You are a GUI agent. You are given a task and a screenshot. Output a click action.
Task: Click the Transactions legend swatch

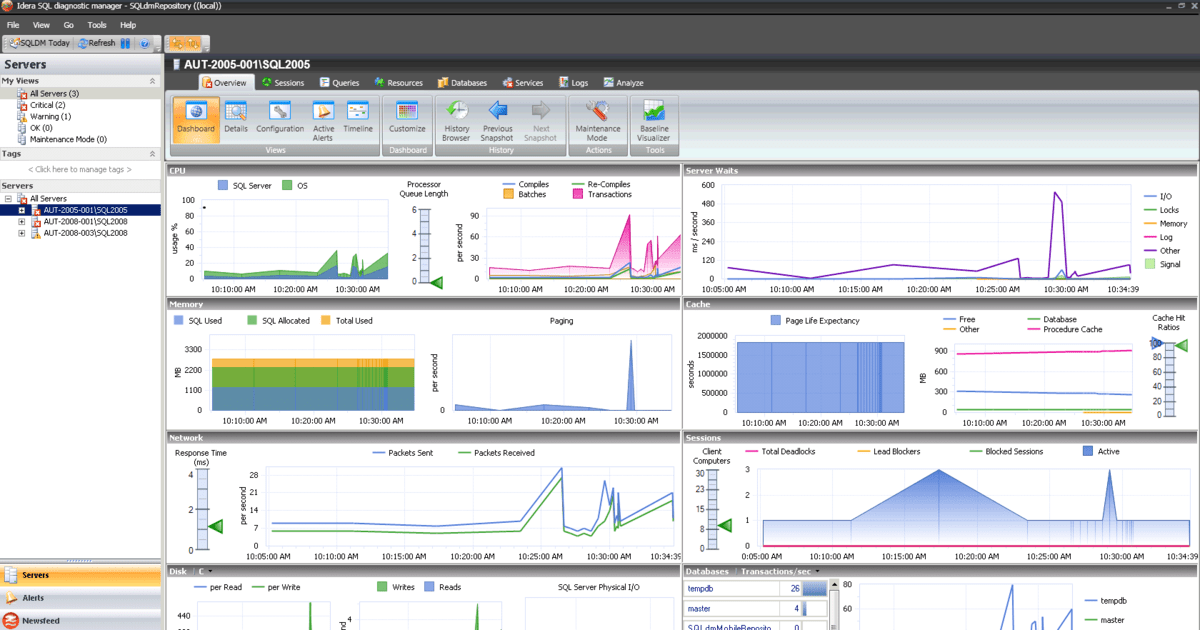point(578,194)
